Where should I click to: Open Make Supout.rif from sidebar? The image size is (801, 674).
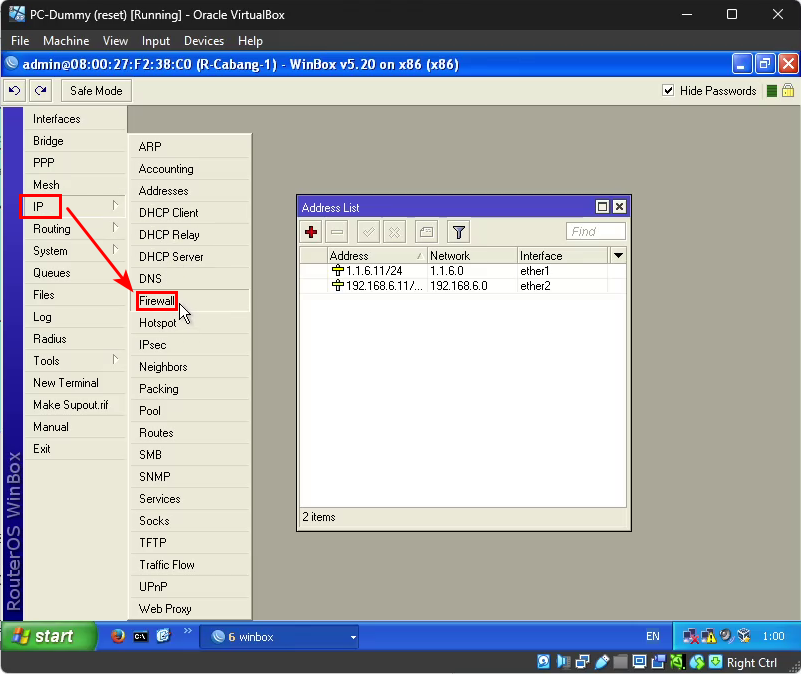(x=75, y=405)
